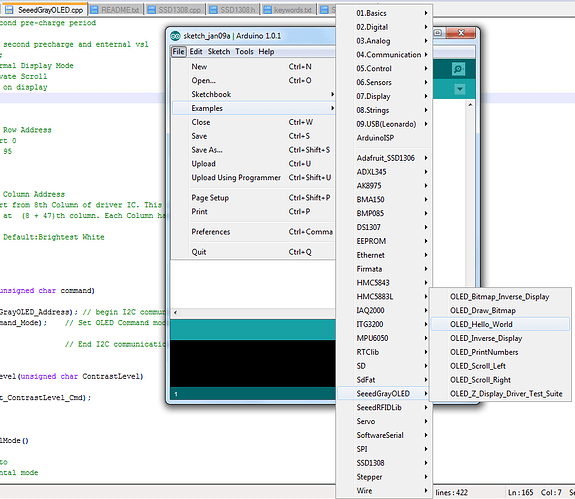Switch to SSD1308.h tab
The image size is (575, 499).
tap(233, 10)
